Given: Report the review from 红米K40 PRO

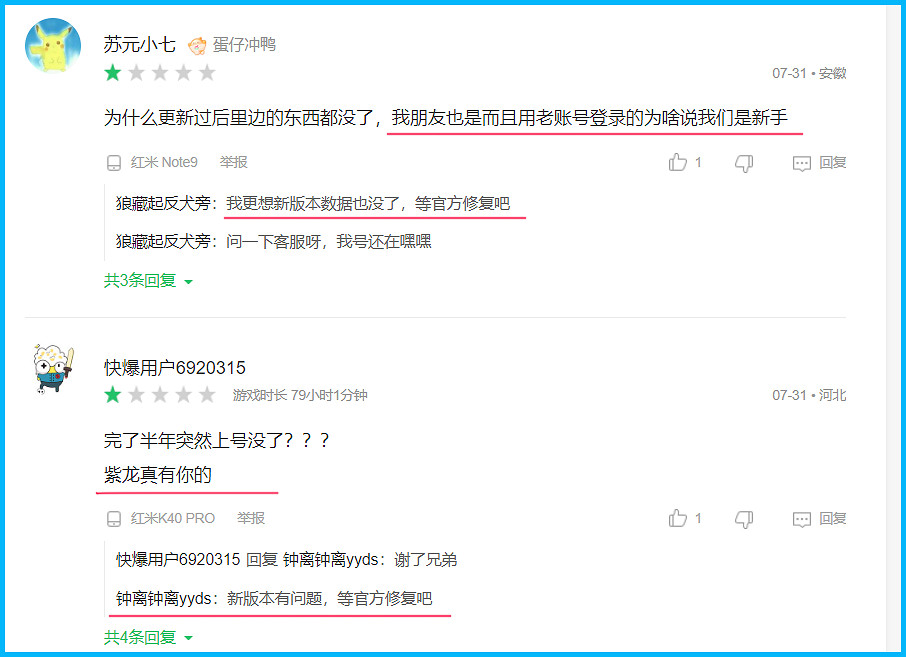Looking at the screenshot, I should pyautogui.click(x=251, y=518).
